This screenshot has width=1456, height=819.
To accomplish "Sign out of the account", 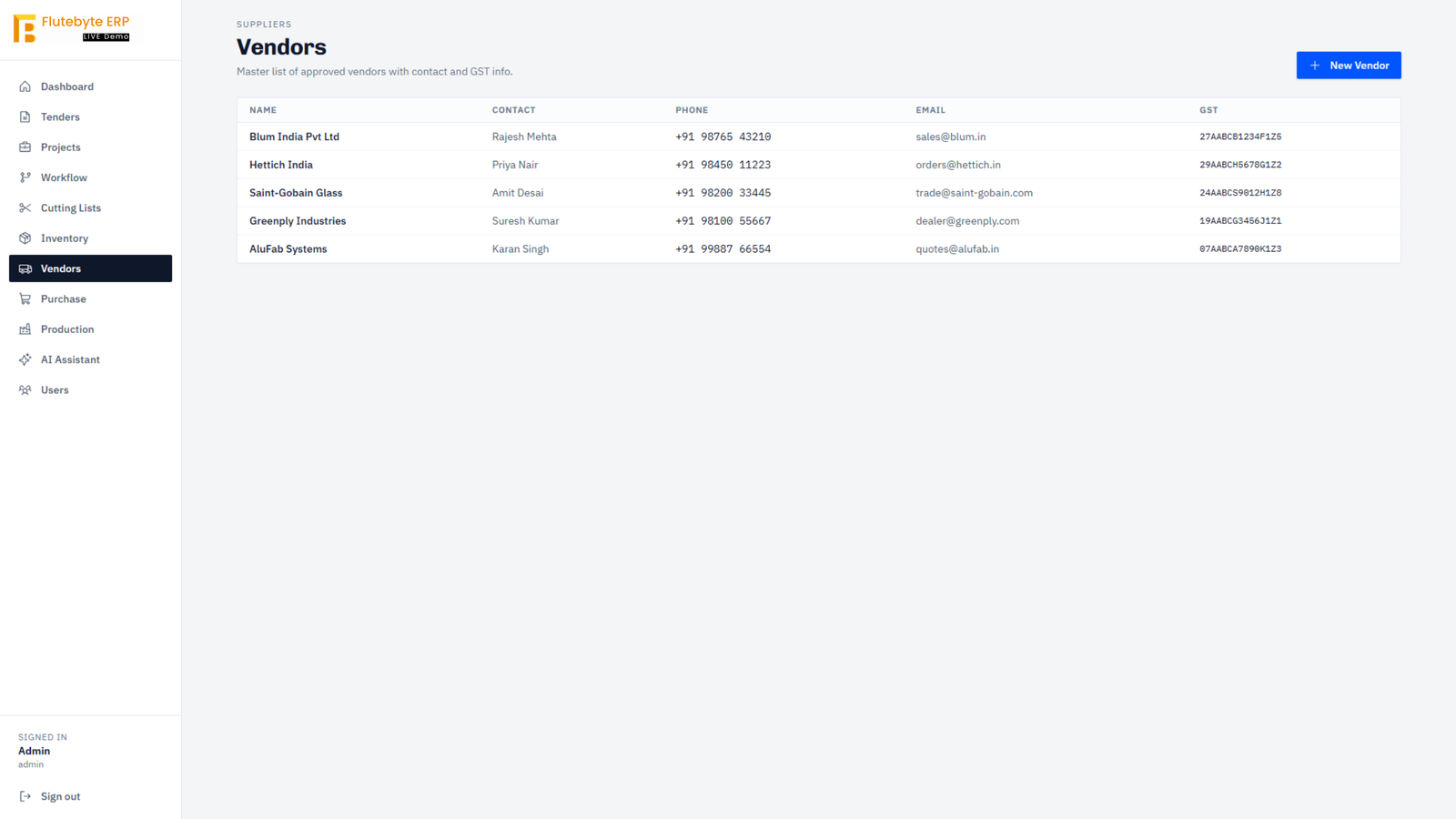I will (x=90, y=796).
